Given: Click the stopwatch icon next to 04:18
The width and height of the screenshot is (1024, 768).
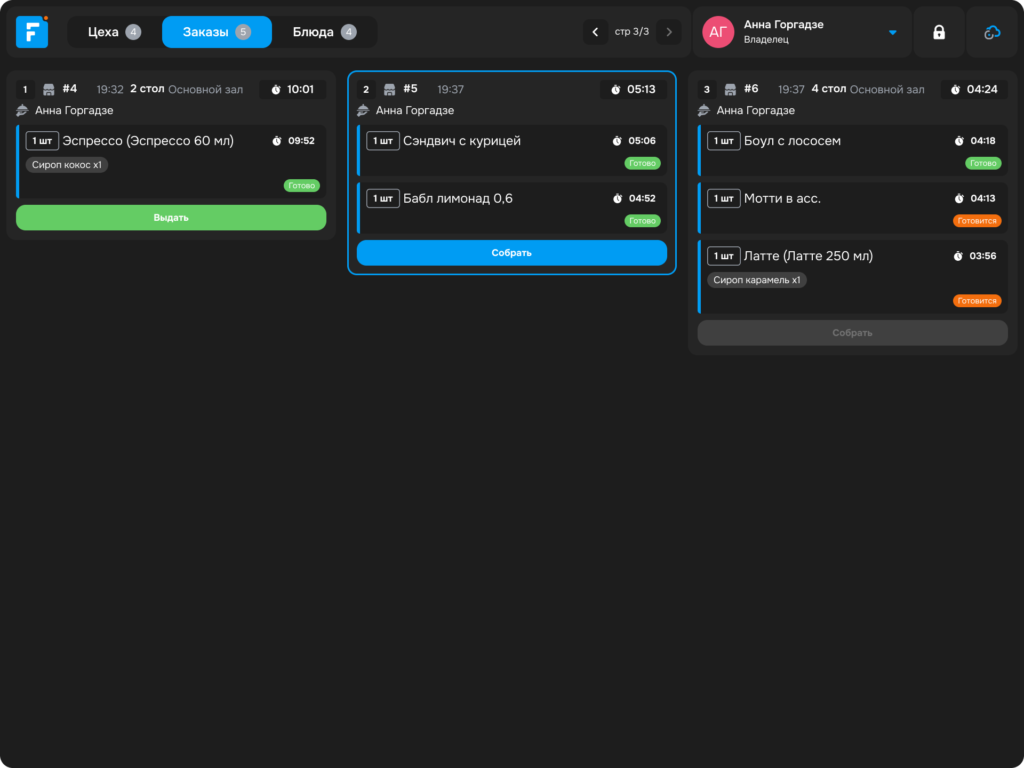Looking at the screenshot, I should (x=959, y=141).
